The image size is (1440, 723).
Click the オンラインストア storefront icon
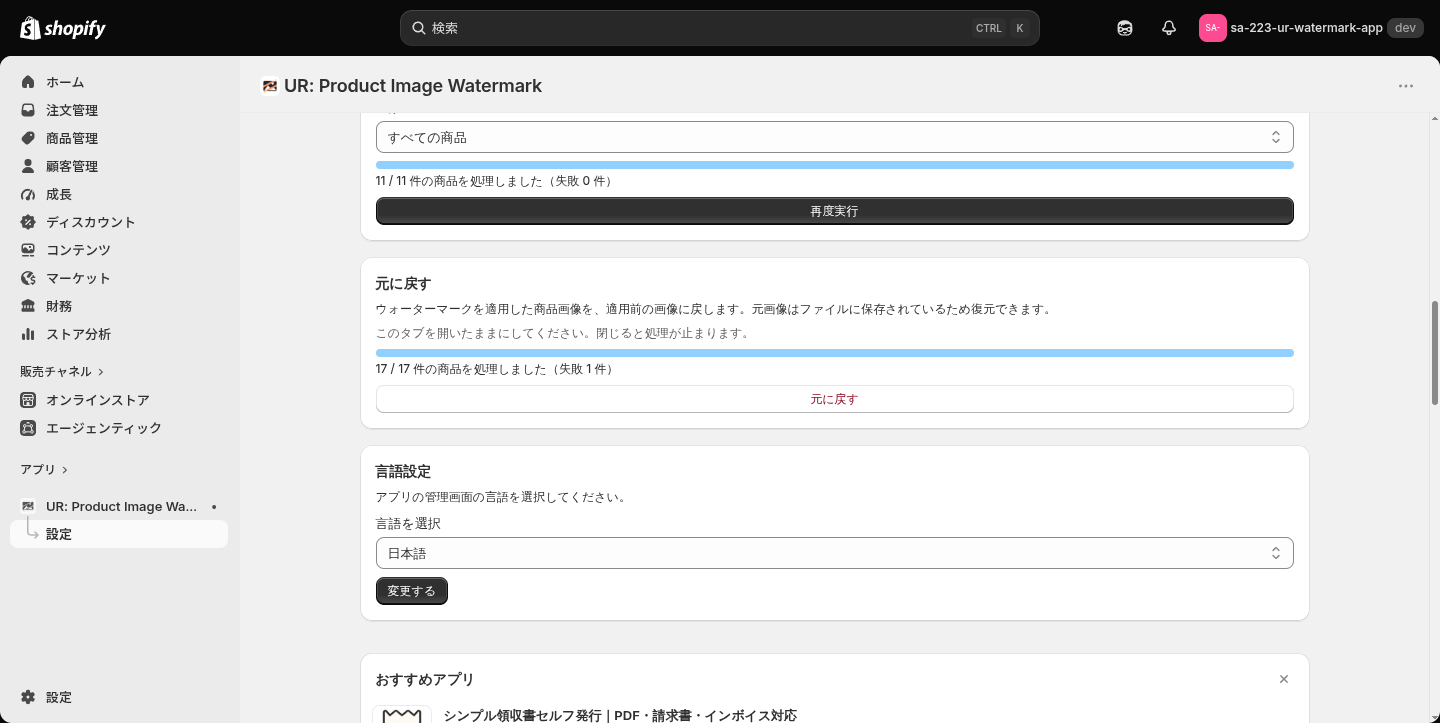pos(28,400)
